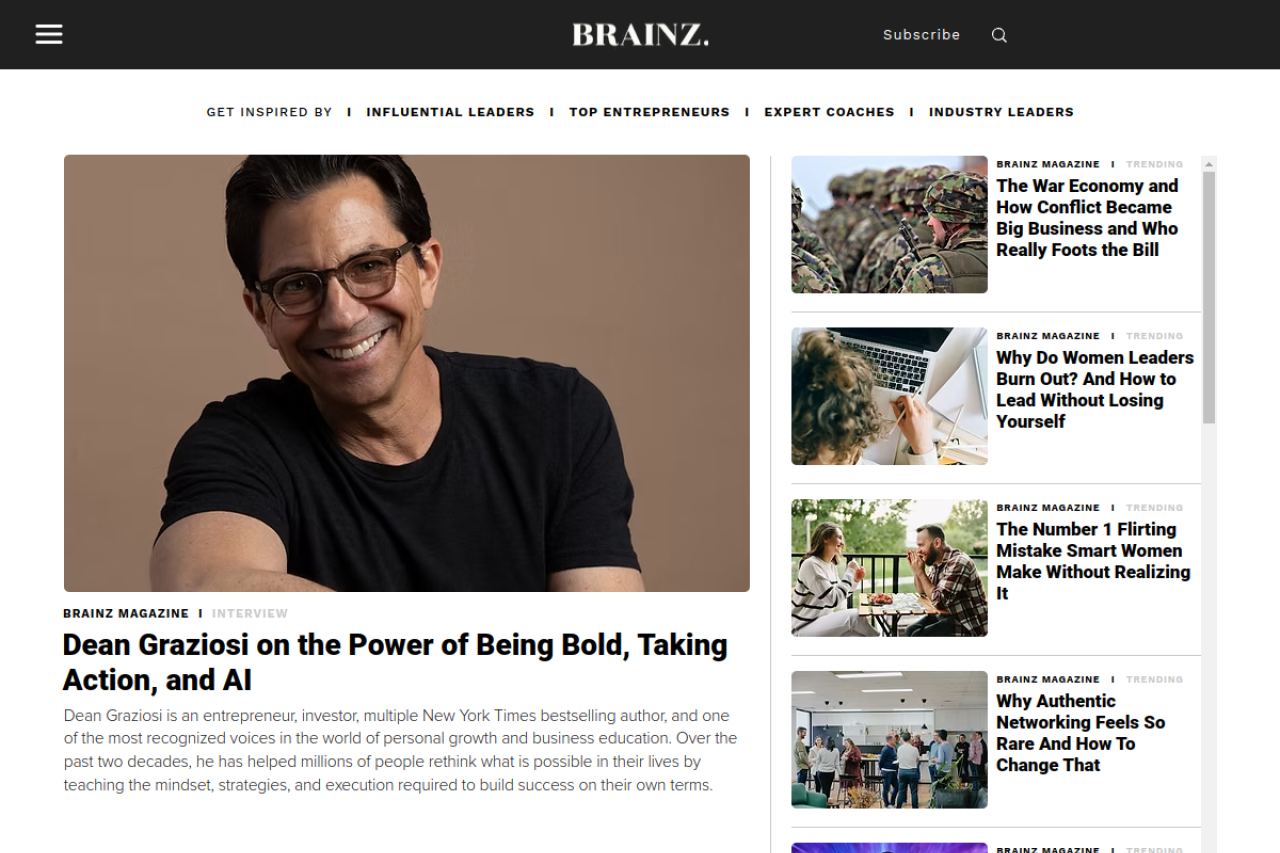Open the Industry Leaders category

point(1001,112)
